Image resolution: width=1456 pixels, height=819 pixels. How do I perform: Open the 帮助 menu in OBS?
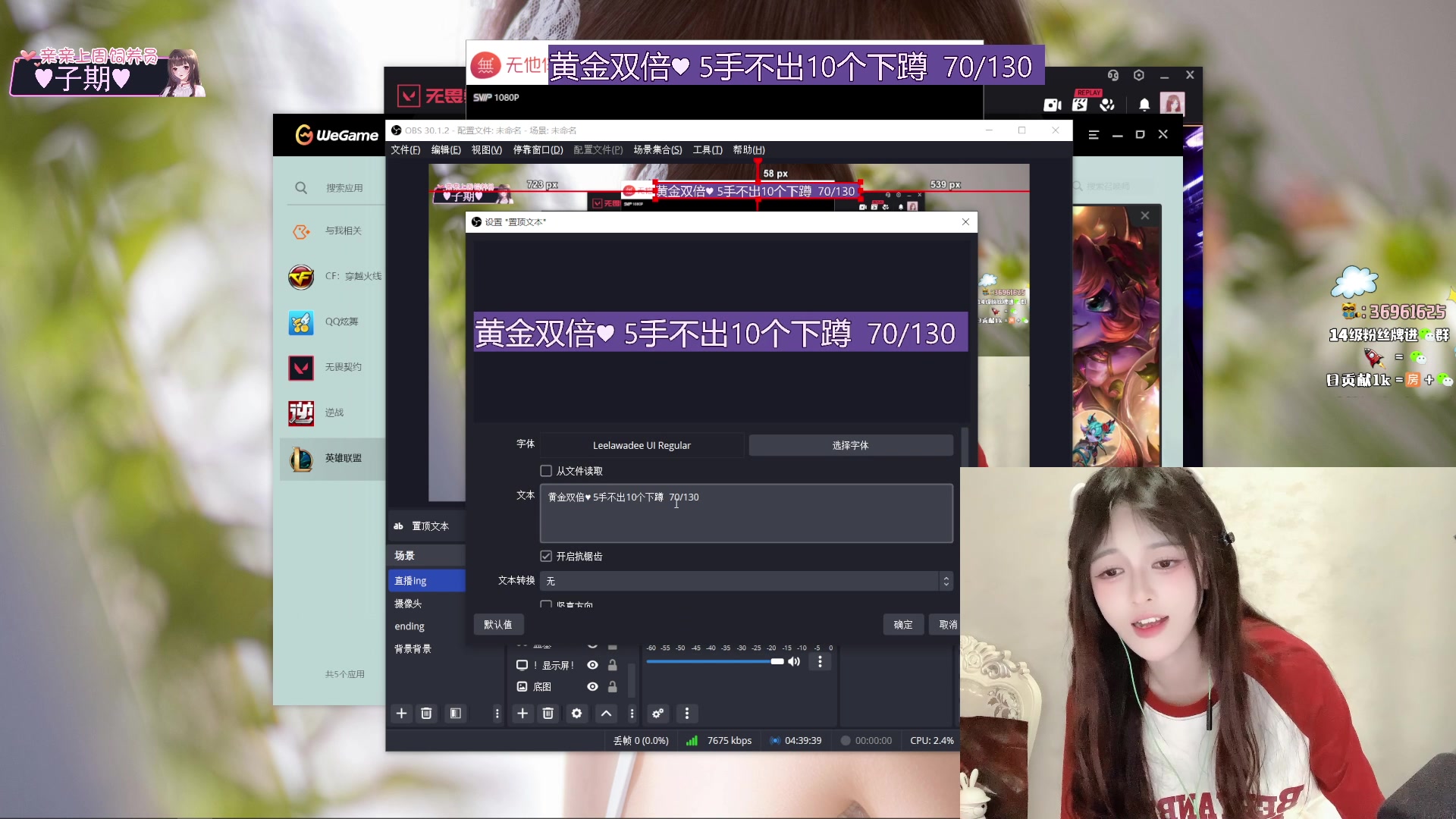tap(749, 150)
